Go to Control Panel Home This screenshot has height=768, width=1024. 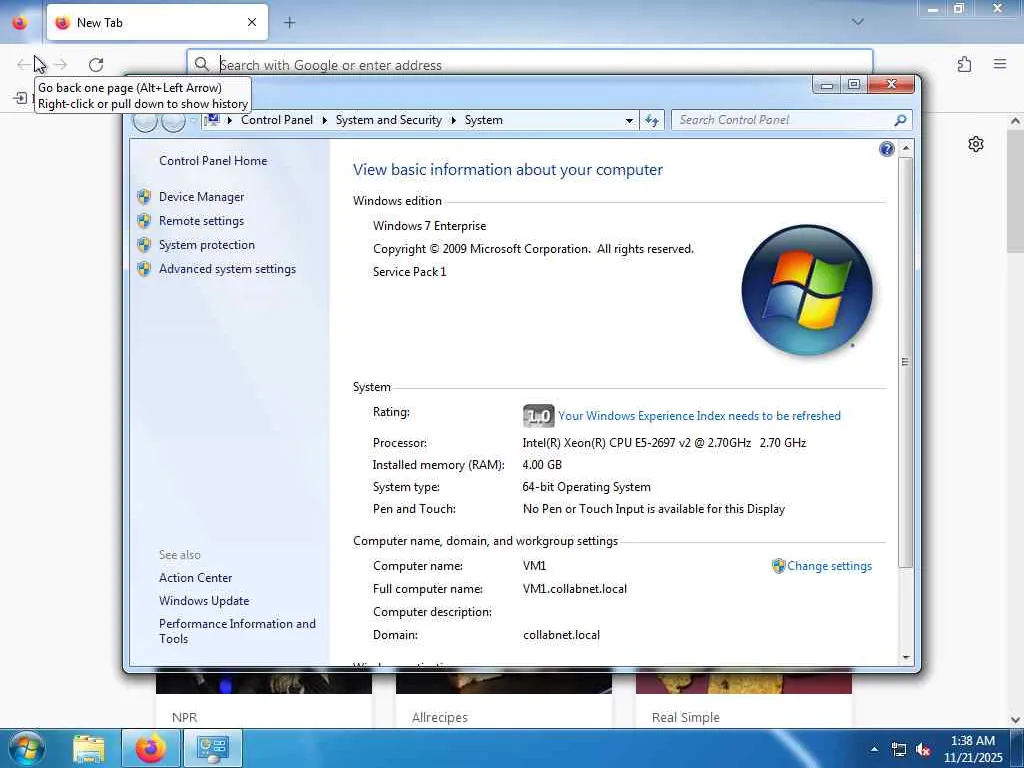(213, 161)
